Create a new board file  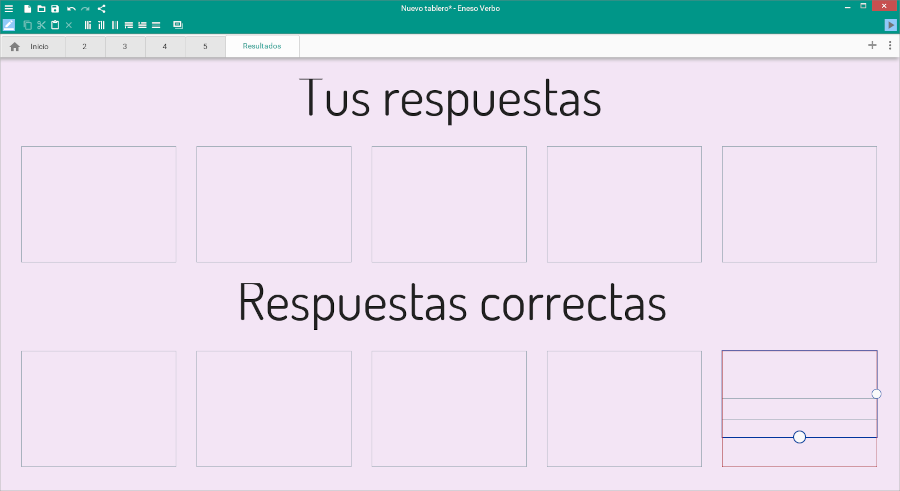pyautogui.click(x=28, y=9)
